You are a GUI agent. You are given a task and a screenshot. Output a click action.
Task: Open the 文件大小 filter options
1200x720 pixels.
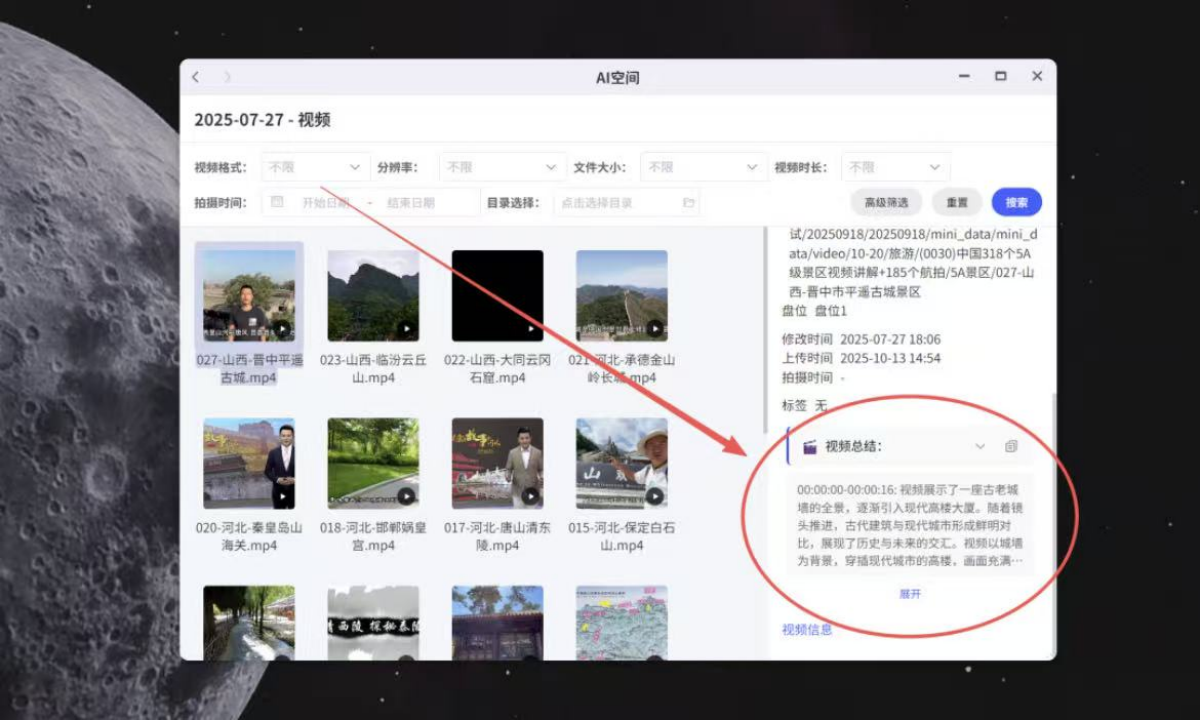(x=702, y=166)
